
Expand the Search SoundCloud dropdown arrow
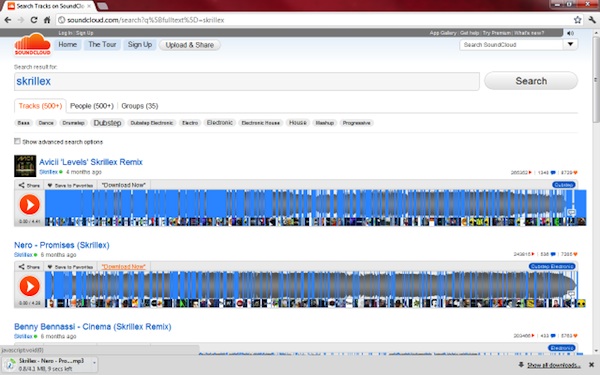coord(570,44)
